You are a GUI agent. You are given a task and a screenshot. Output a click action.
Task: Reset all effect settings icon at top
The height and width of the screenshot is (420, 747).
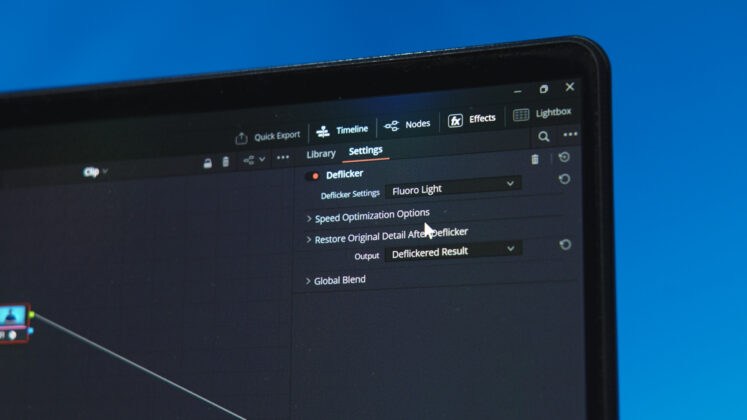(564, 157)
